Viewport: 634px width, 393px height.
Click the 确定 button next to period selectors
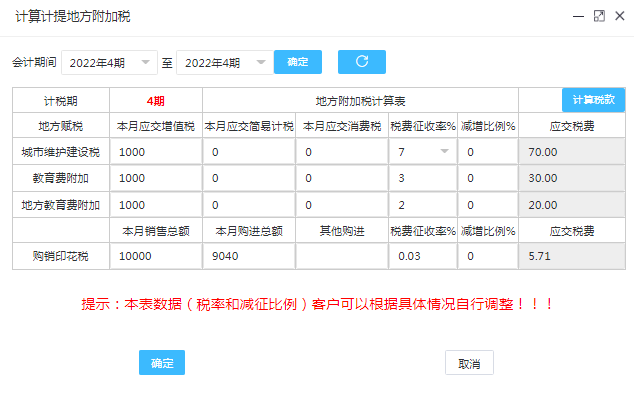point(298,62)
